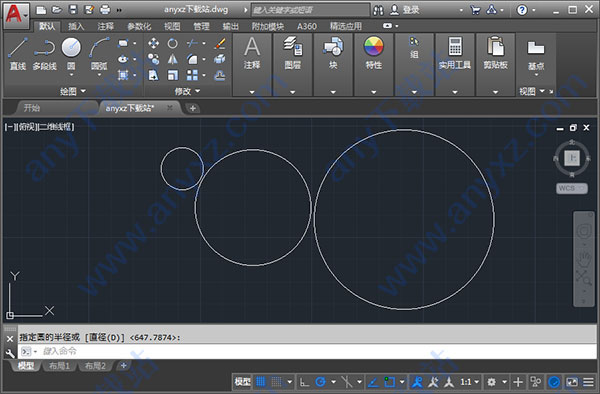Click the Ellipse draw tool icon
Image resolution: width=600 pixels, height=394 pixels.
click(123, 59)
